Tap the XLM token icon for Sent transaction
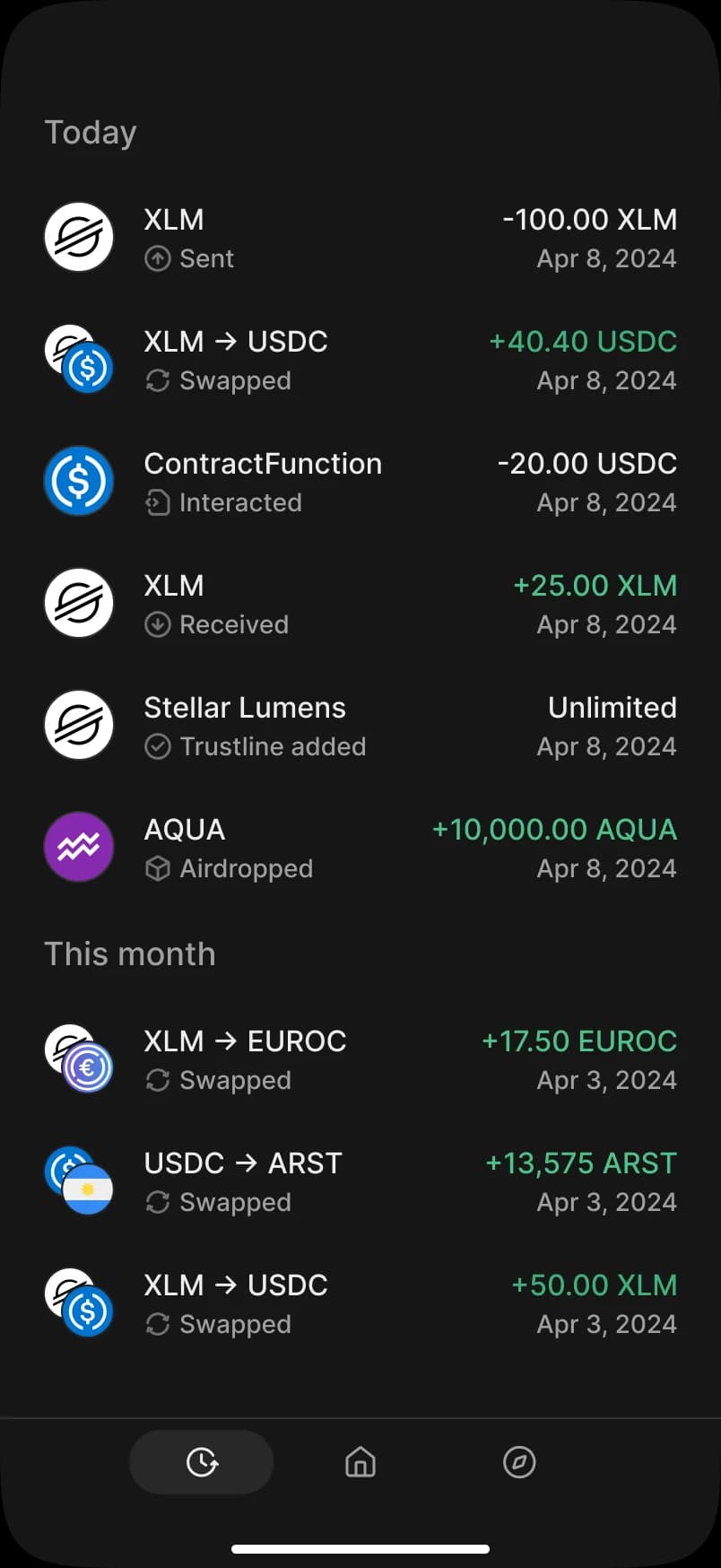 pyautogui.click(x=79, y=238)
